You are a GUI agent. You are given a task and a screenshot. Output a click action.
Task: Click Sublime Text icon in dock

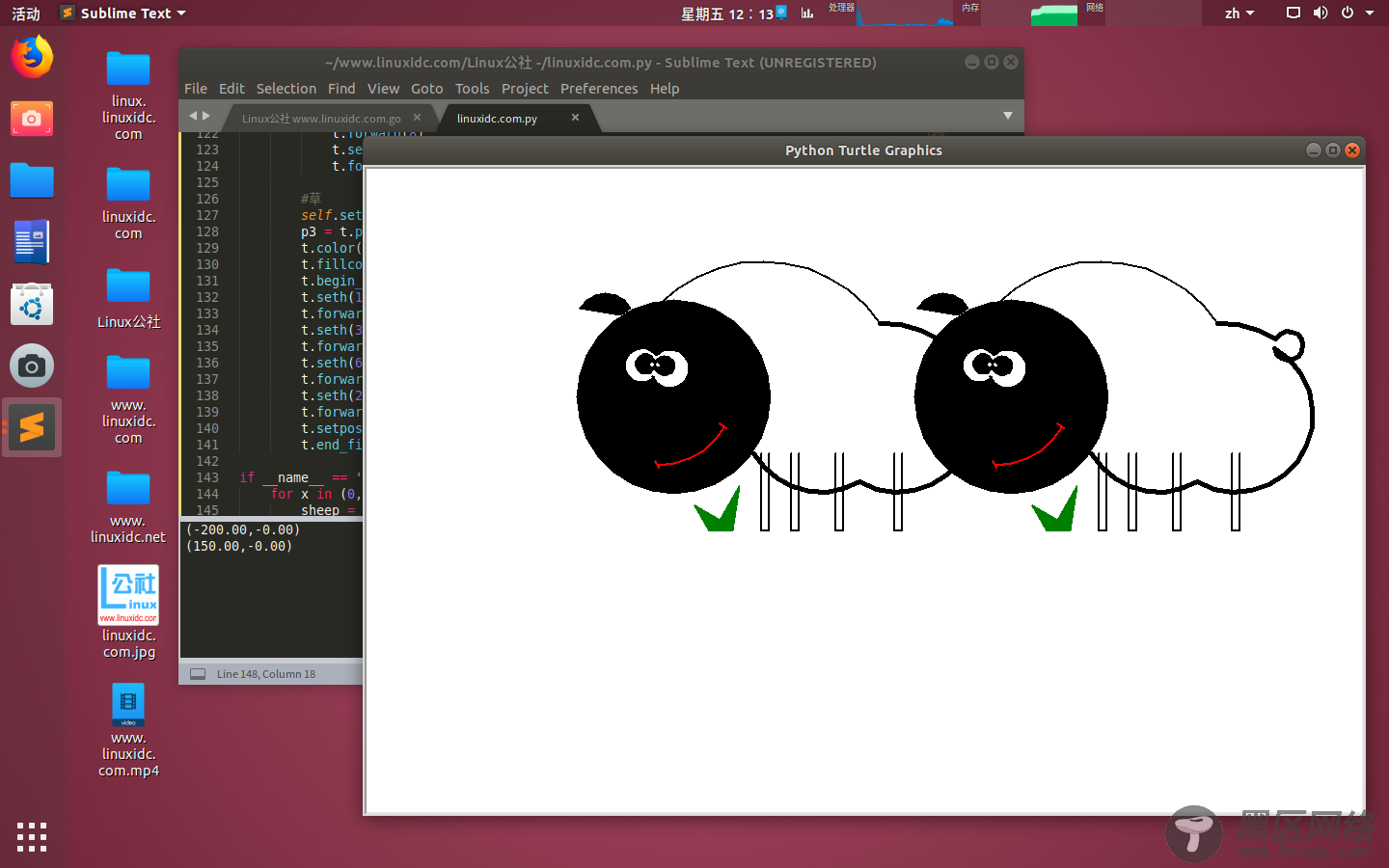tap(32, 427)
